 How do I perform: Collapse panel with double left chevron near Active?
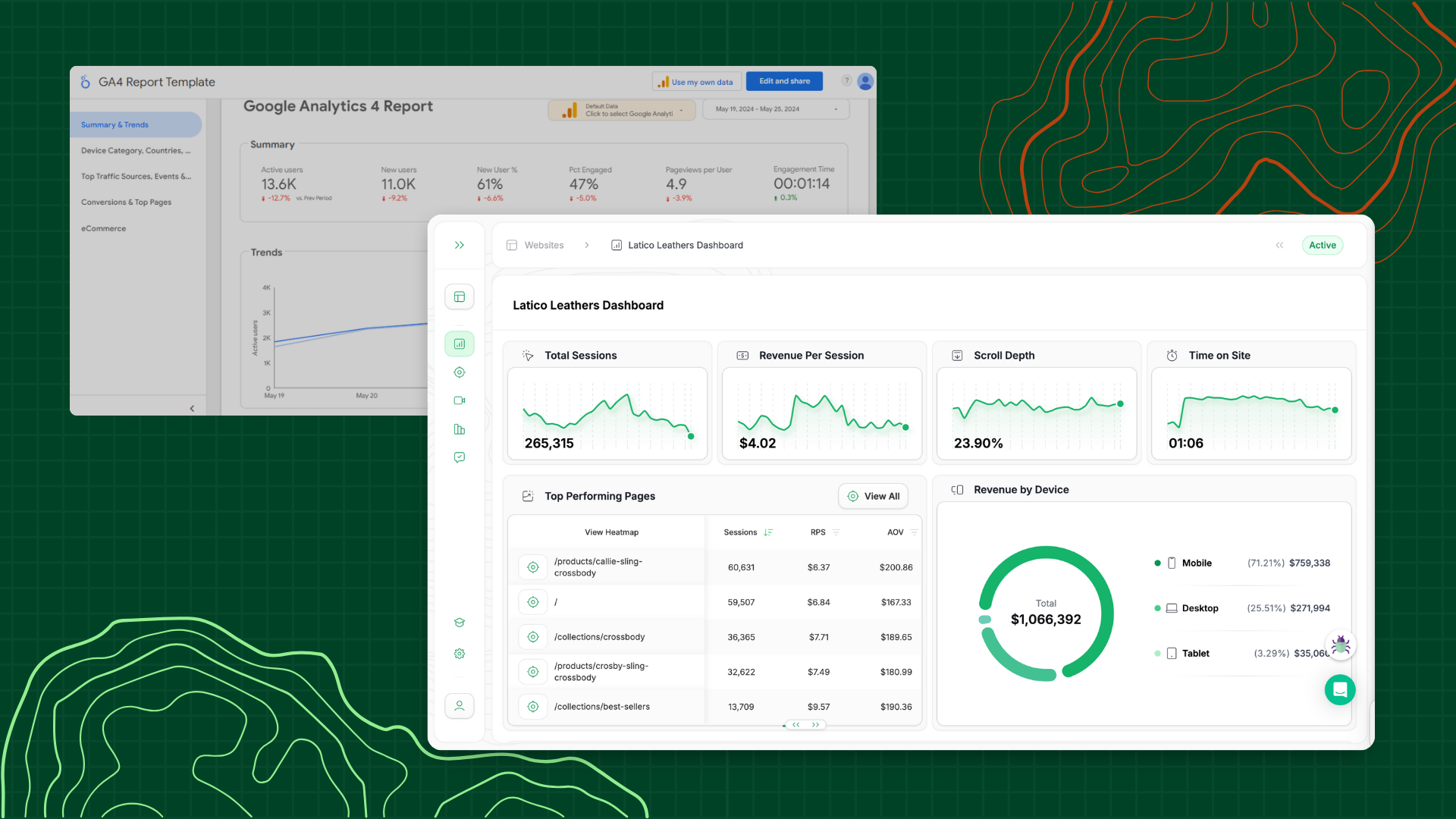click(1279, 245)
